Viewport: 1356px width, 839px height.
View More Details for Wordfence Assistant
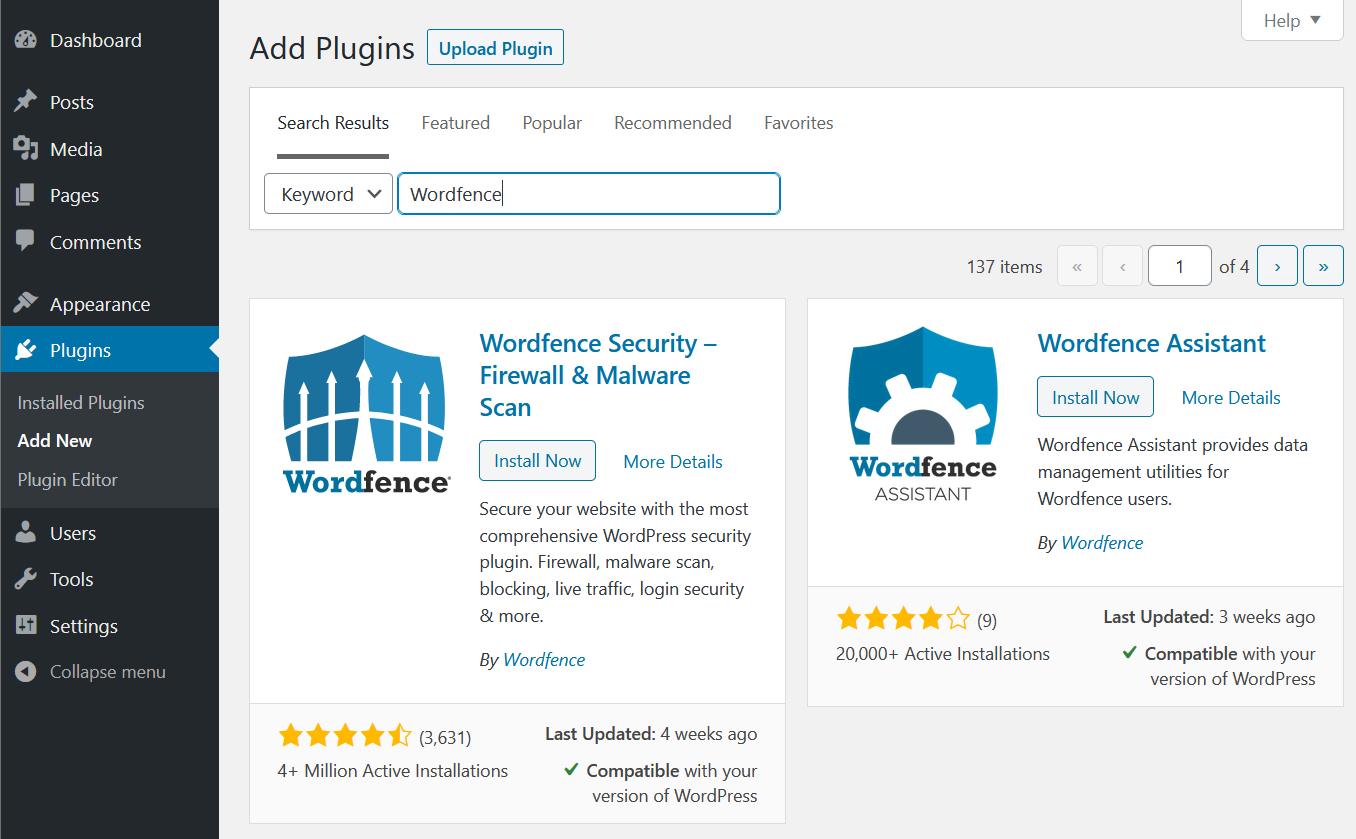1231,398
